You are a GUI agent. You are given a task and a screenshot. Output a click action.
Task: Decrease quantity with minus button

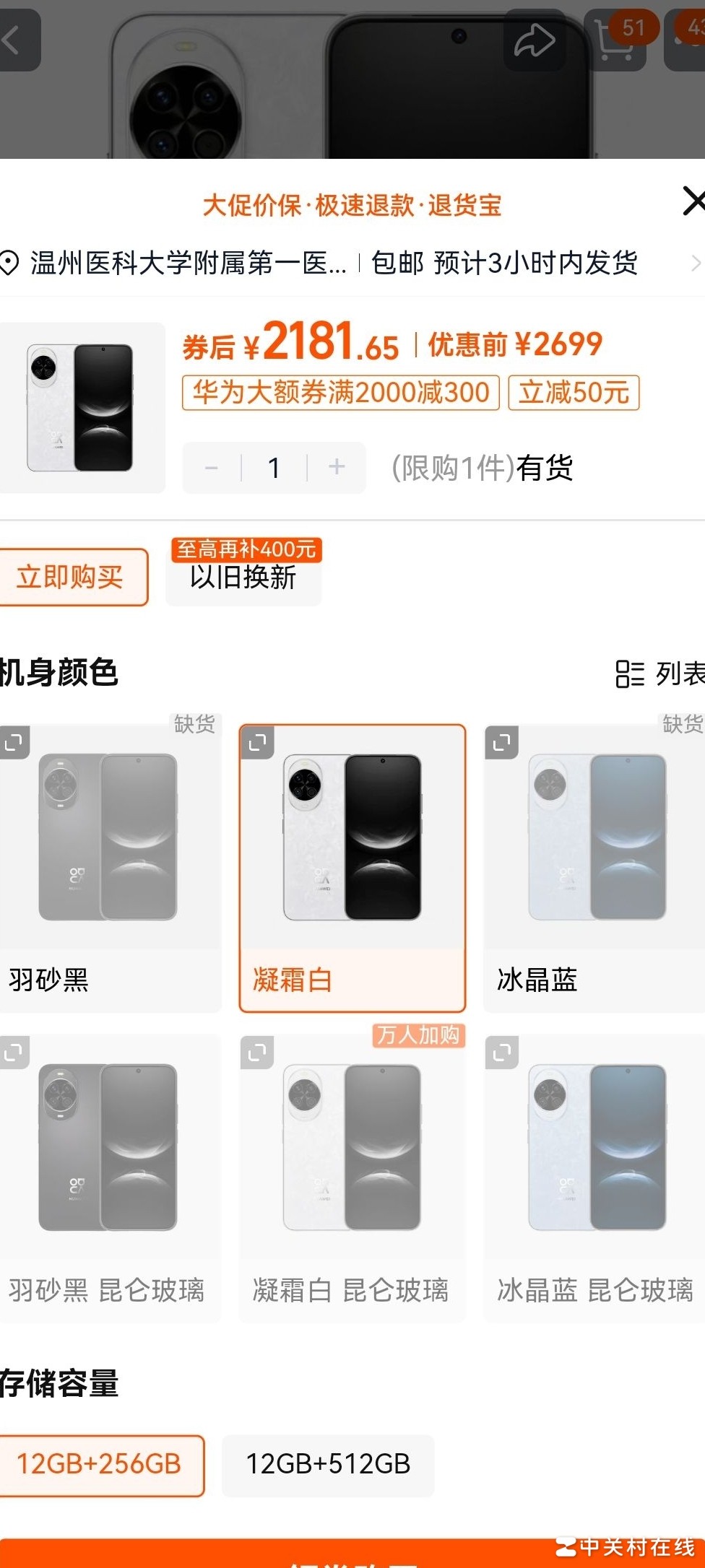pyautogui.click(x=212, y=468)
